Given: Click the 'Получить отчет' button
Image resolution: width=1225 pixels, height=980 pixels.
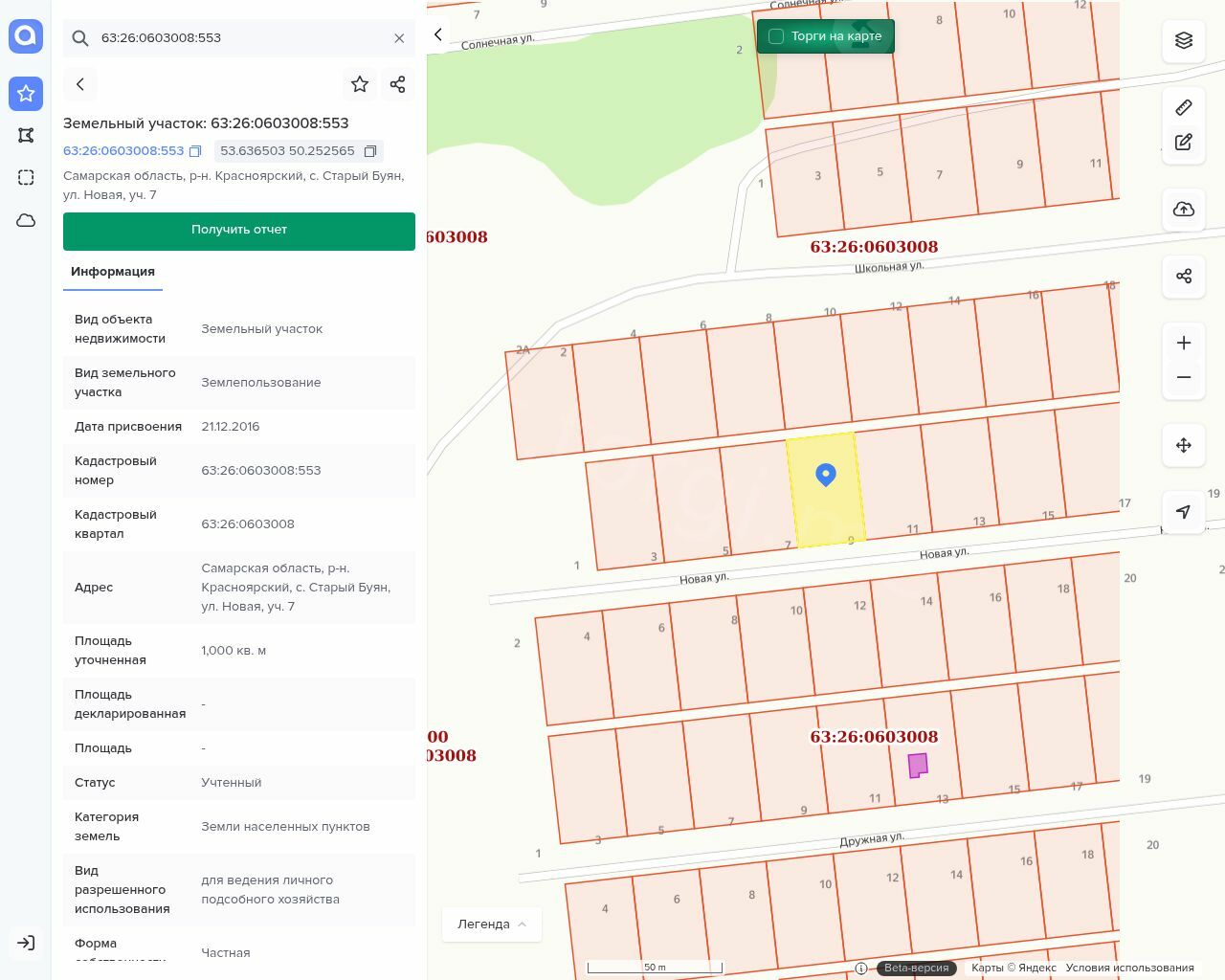Looking at the screenshot, I should (x=239, y=231).
